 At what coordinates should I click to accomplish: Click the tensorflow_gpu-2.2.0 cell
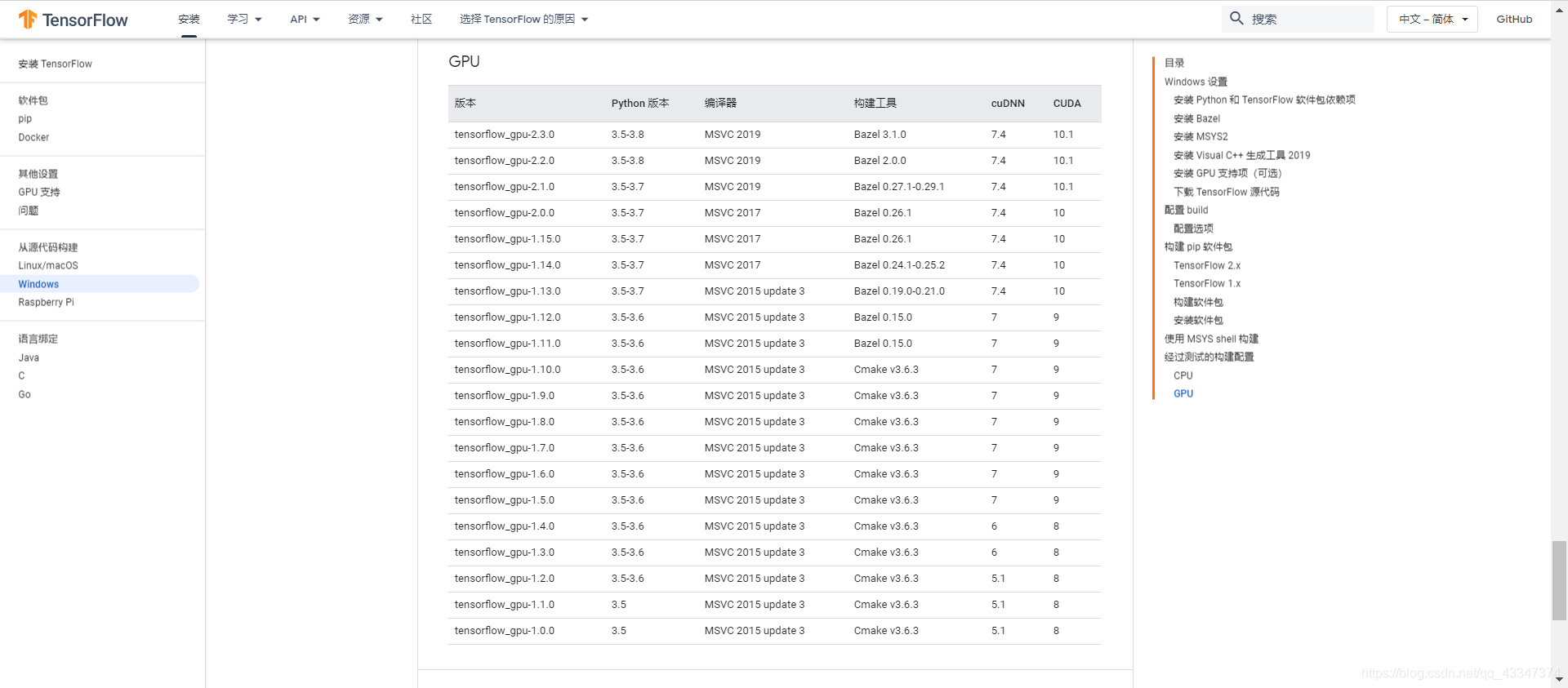point(505,161)
